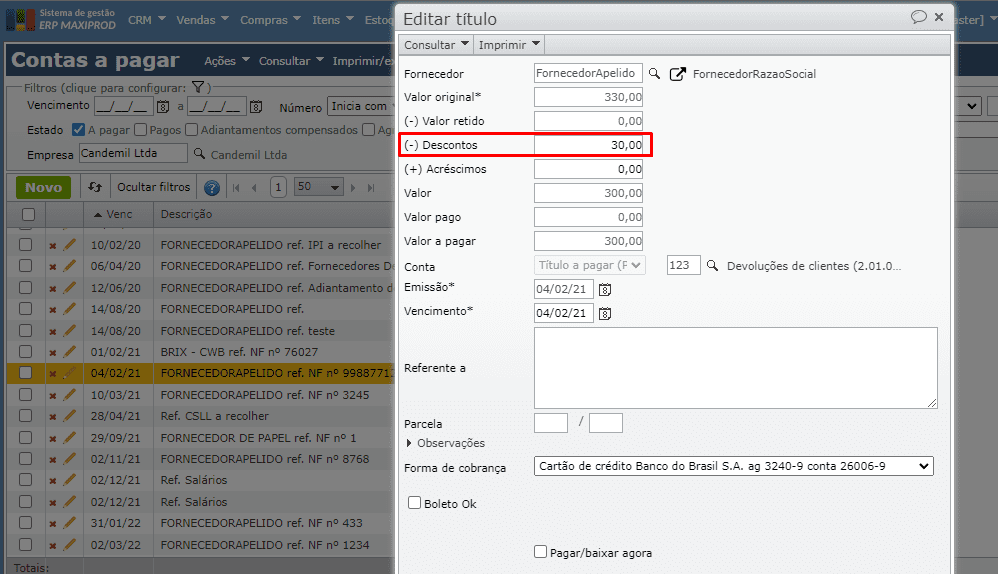The width and height of the screenshot is (998, 574).
Task: Open the CRM menu
Action: pyautogui.click(x=146, y=20)
